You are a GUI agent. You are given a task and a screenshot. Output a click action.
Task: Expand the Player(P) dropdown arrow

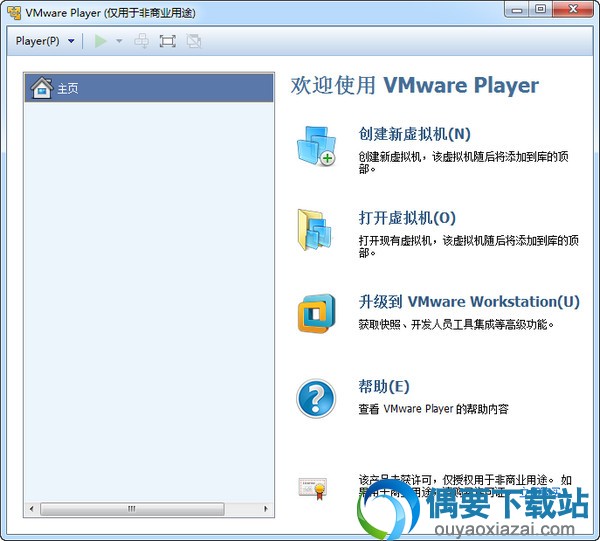pyautogui.click(x=71, y=41)
